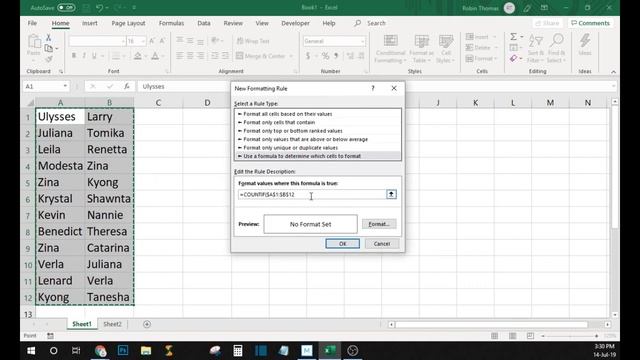Click the Paste clipboard icon

point(34,42)
